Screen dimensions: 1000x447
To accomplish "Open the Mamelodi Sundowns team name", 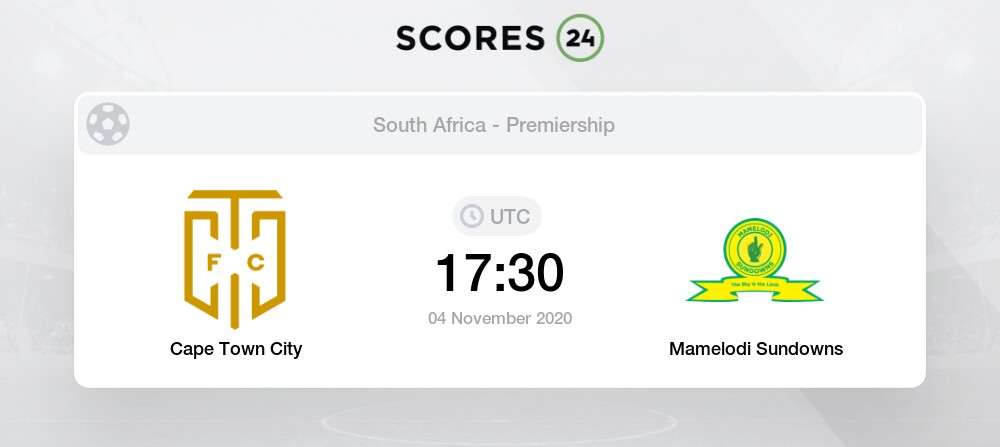I will [756, 349].
